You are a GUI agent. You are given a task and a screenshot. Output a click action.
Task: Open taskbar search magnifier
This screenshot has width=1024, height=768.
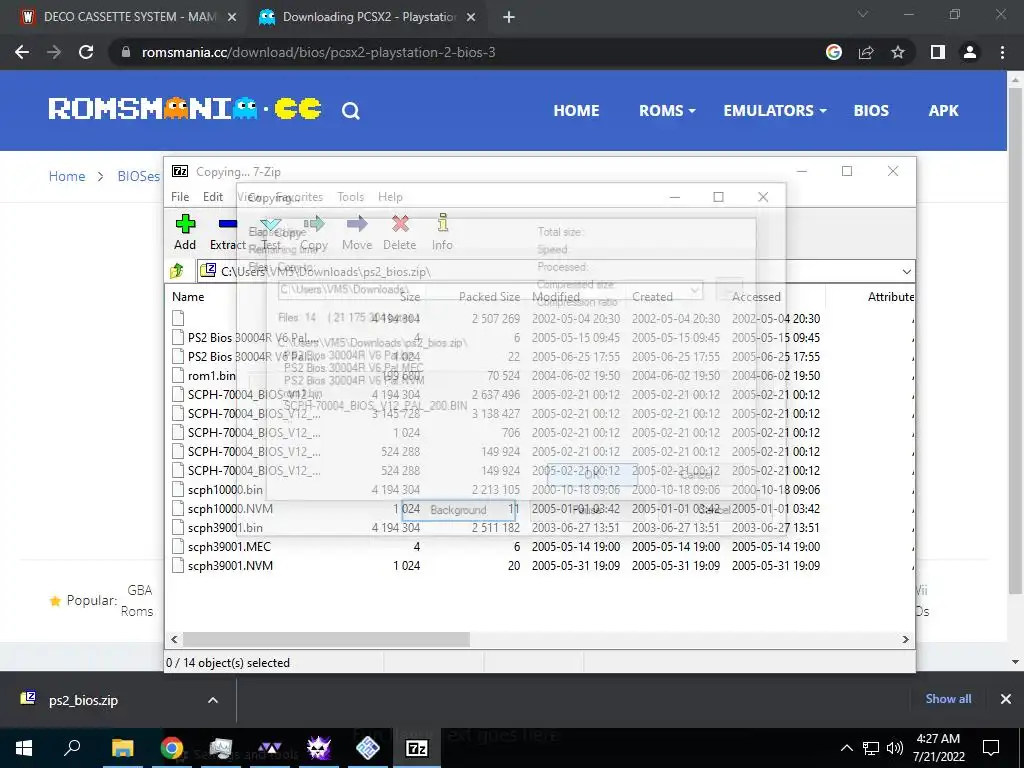(72, 748)
